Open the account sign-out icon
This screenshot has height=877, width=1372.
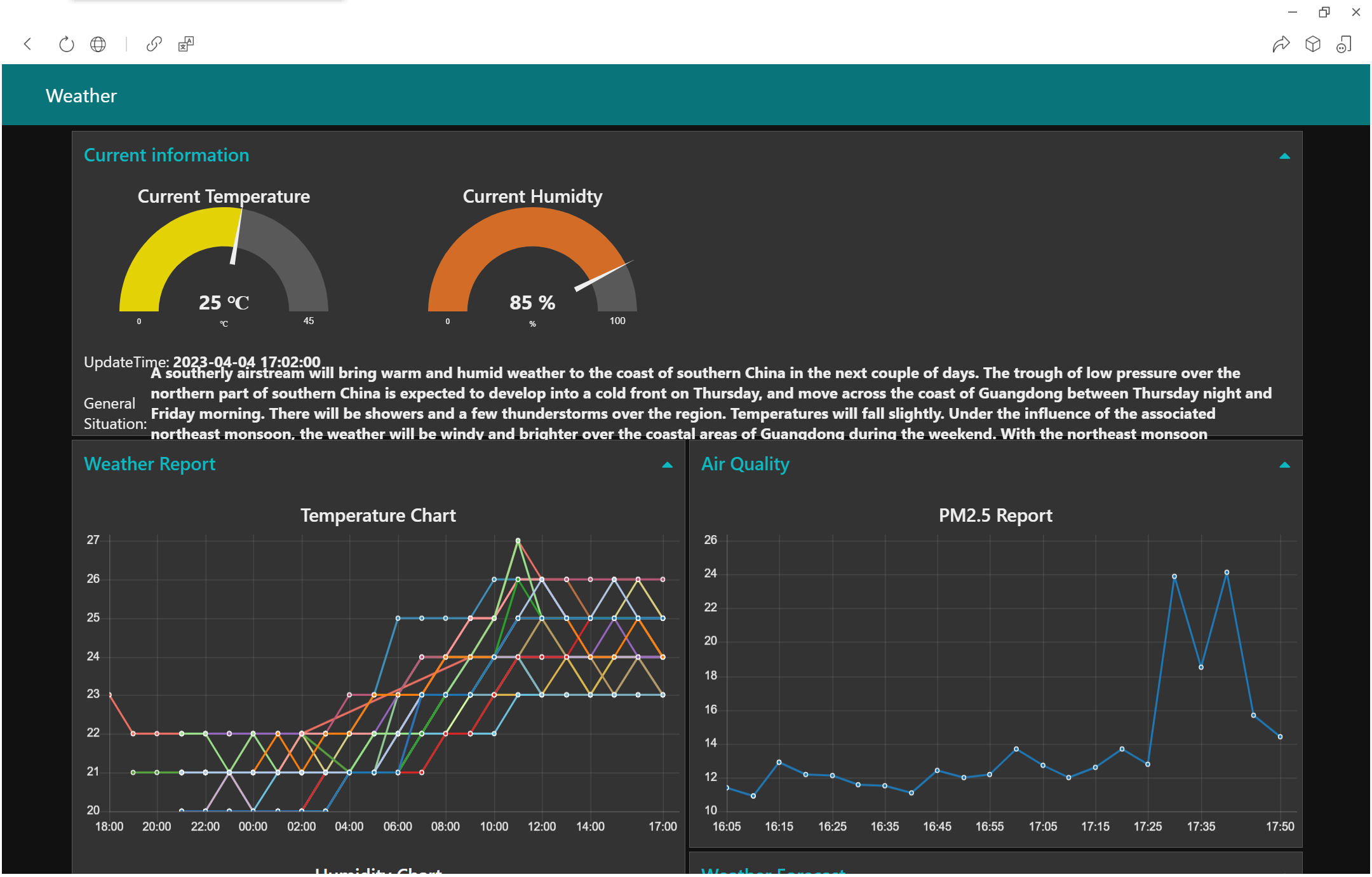(1343, 44)
